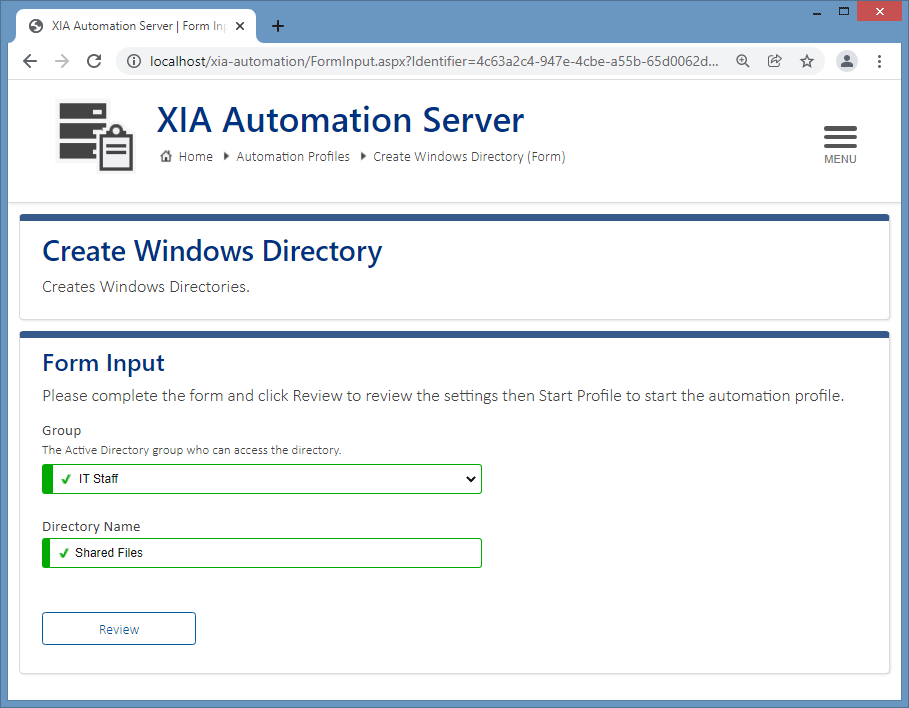The image size is (909, 708).
Task: Open the MENU hamburger icon
Action: [840, 138]
